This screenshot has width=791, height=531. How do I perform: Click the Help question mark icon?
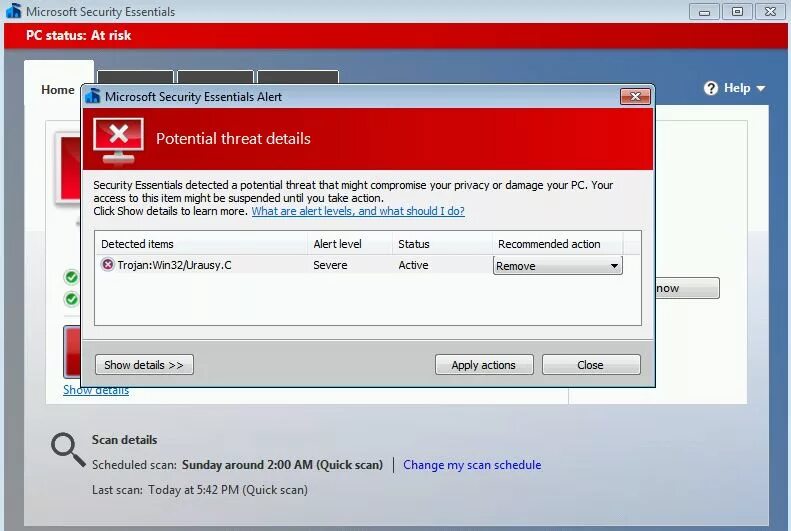pos(711,88)
